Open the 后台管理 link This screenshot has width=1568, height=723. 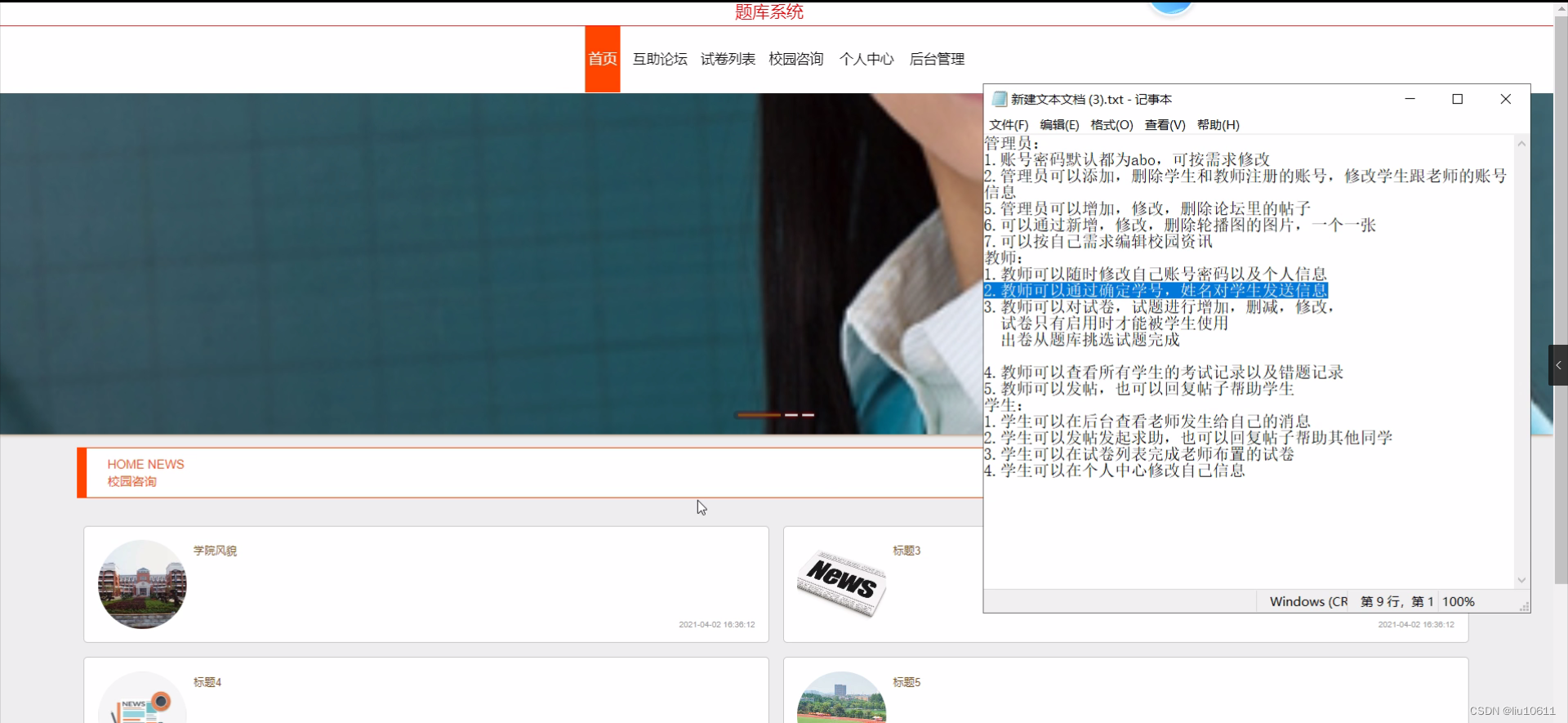coord(937,59)
